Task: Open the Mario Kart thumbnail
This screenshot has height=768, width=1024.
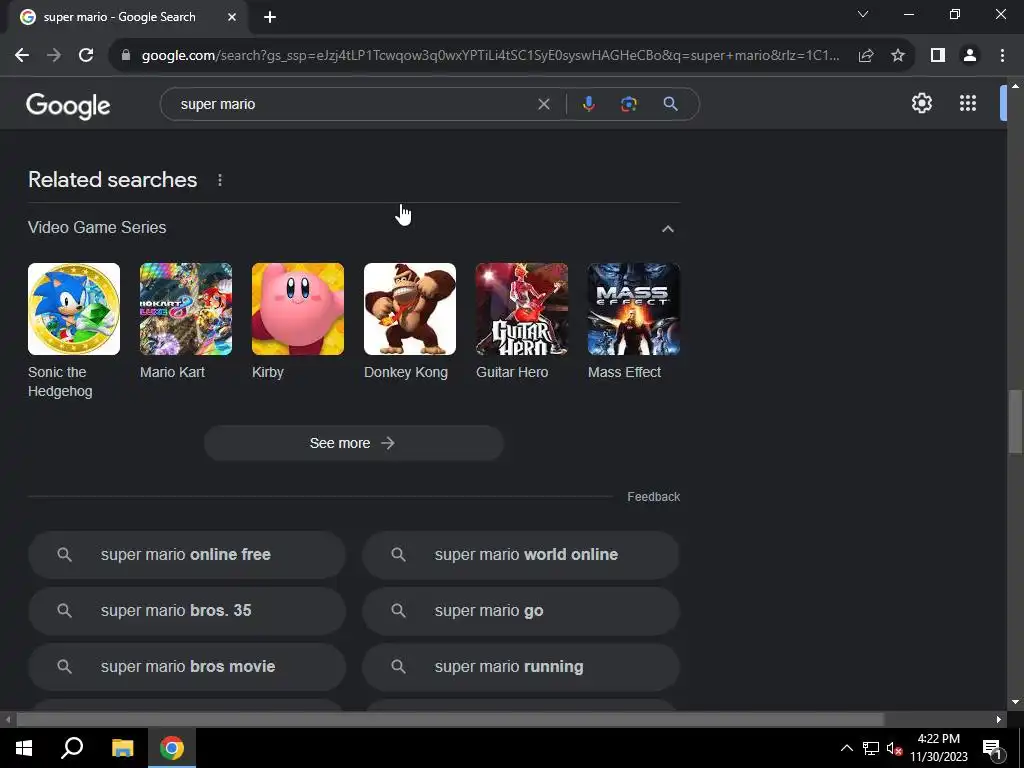Action: click(186, 309)
